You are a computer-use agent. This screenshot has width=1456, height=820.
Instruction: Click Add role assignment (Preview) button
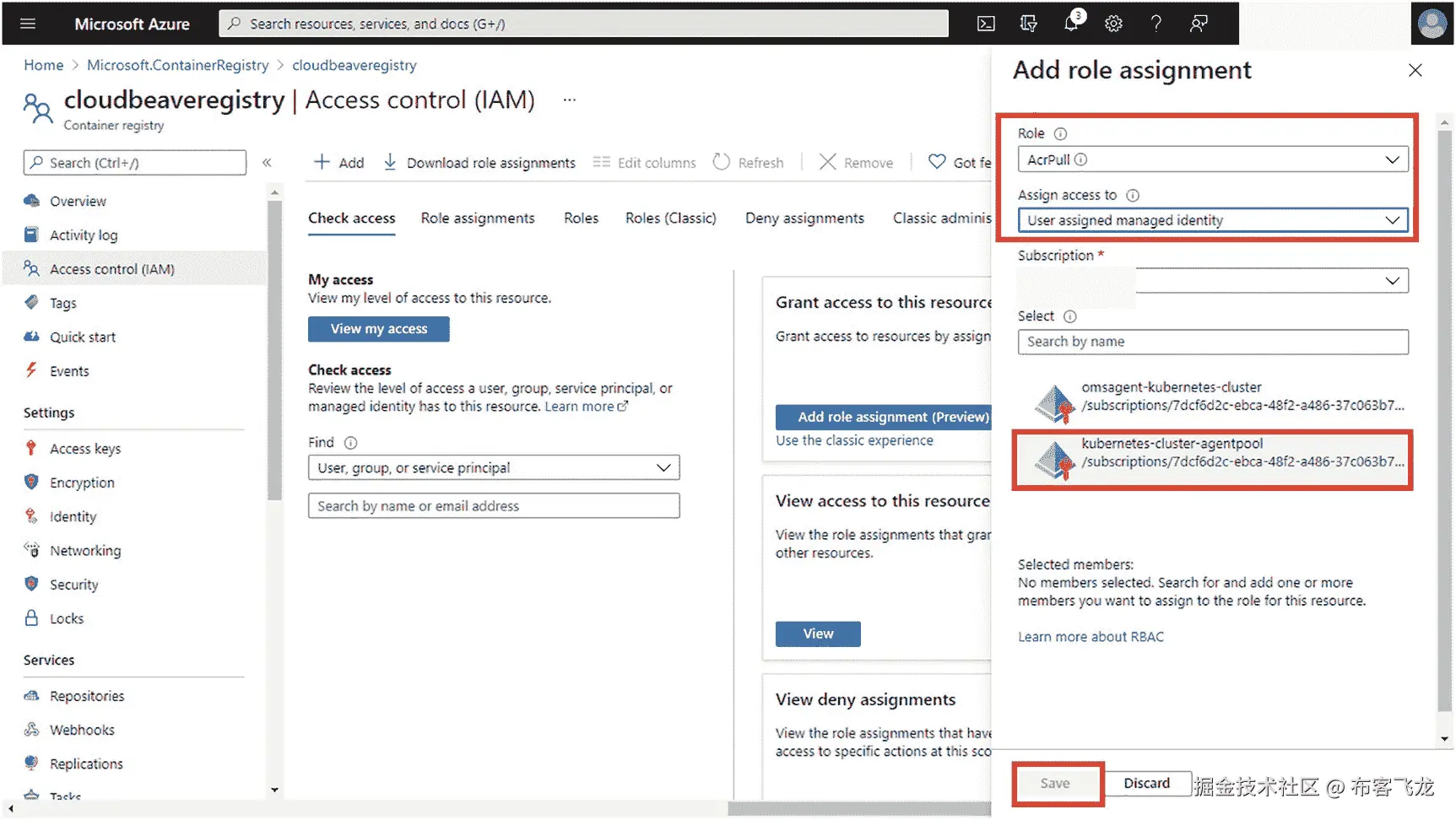[x=884, y=417]
